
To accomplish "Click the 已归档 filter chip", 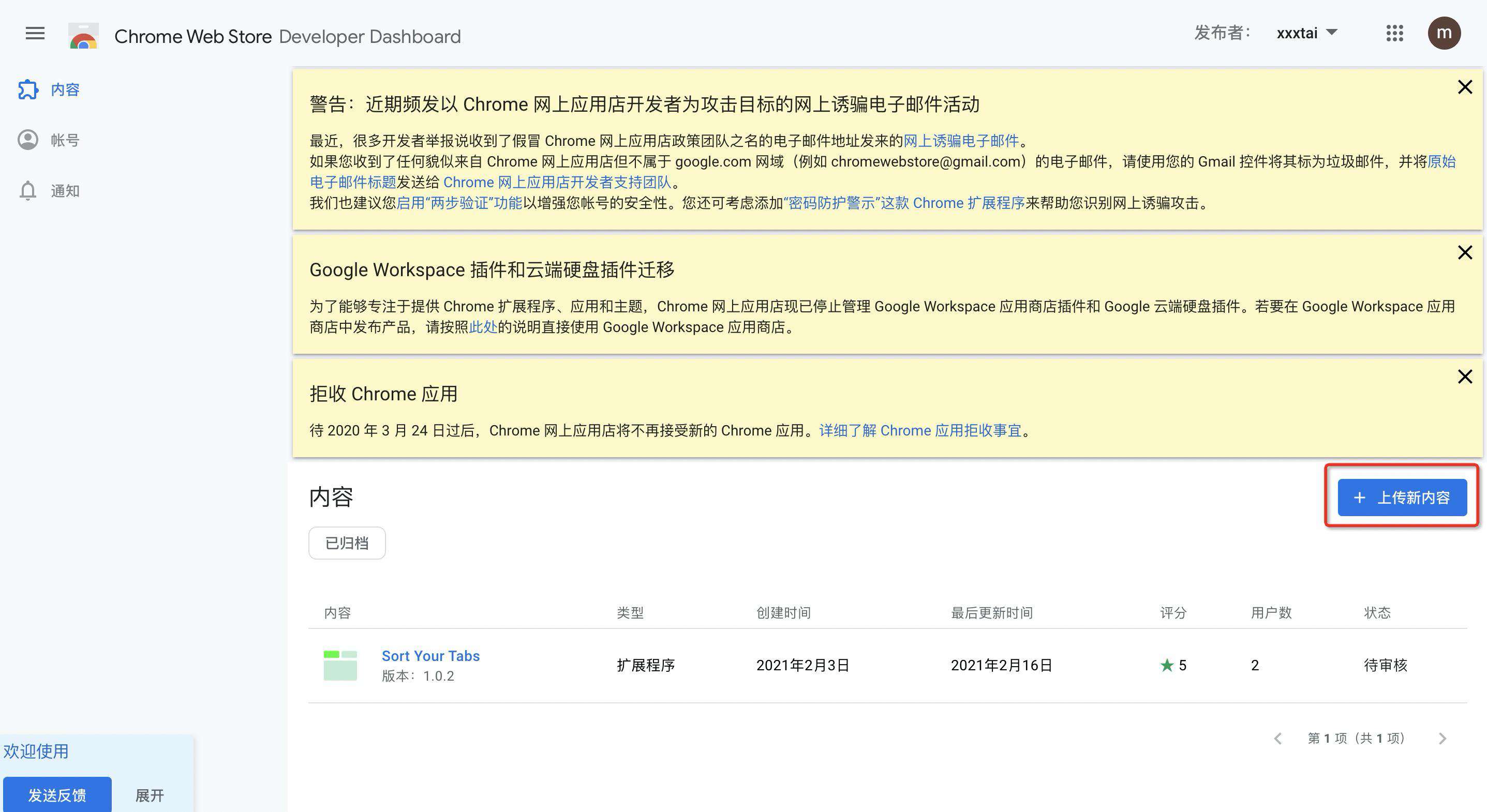I will point(347,543).
